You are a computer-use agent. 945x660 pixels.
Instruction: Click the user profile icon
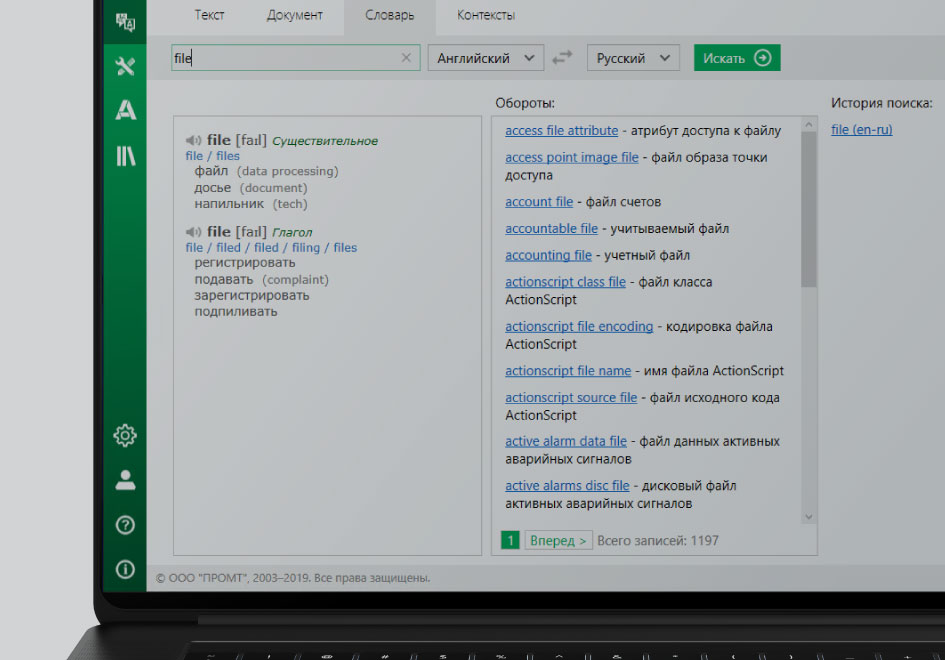point(125,480)
